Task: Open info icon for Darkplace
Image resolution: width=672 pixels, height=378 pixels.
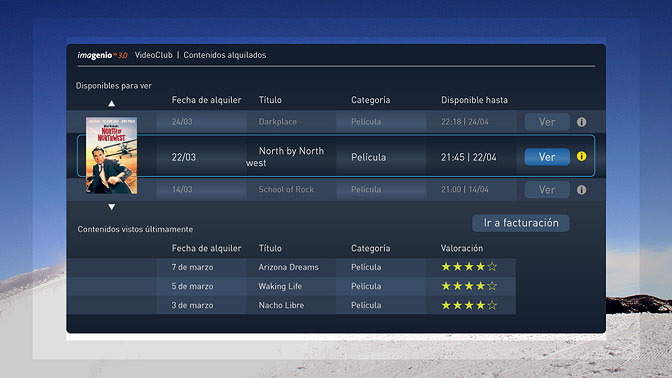Action: point(581,122)
